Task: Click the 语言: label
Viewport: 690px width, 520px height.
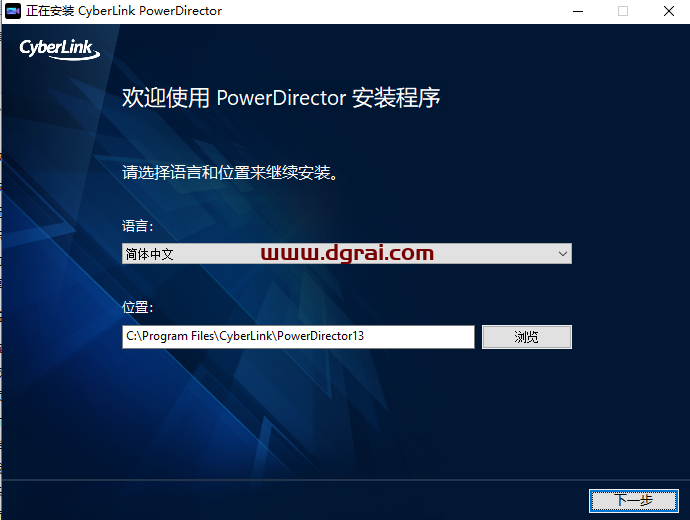Action: point(137,226)
